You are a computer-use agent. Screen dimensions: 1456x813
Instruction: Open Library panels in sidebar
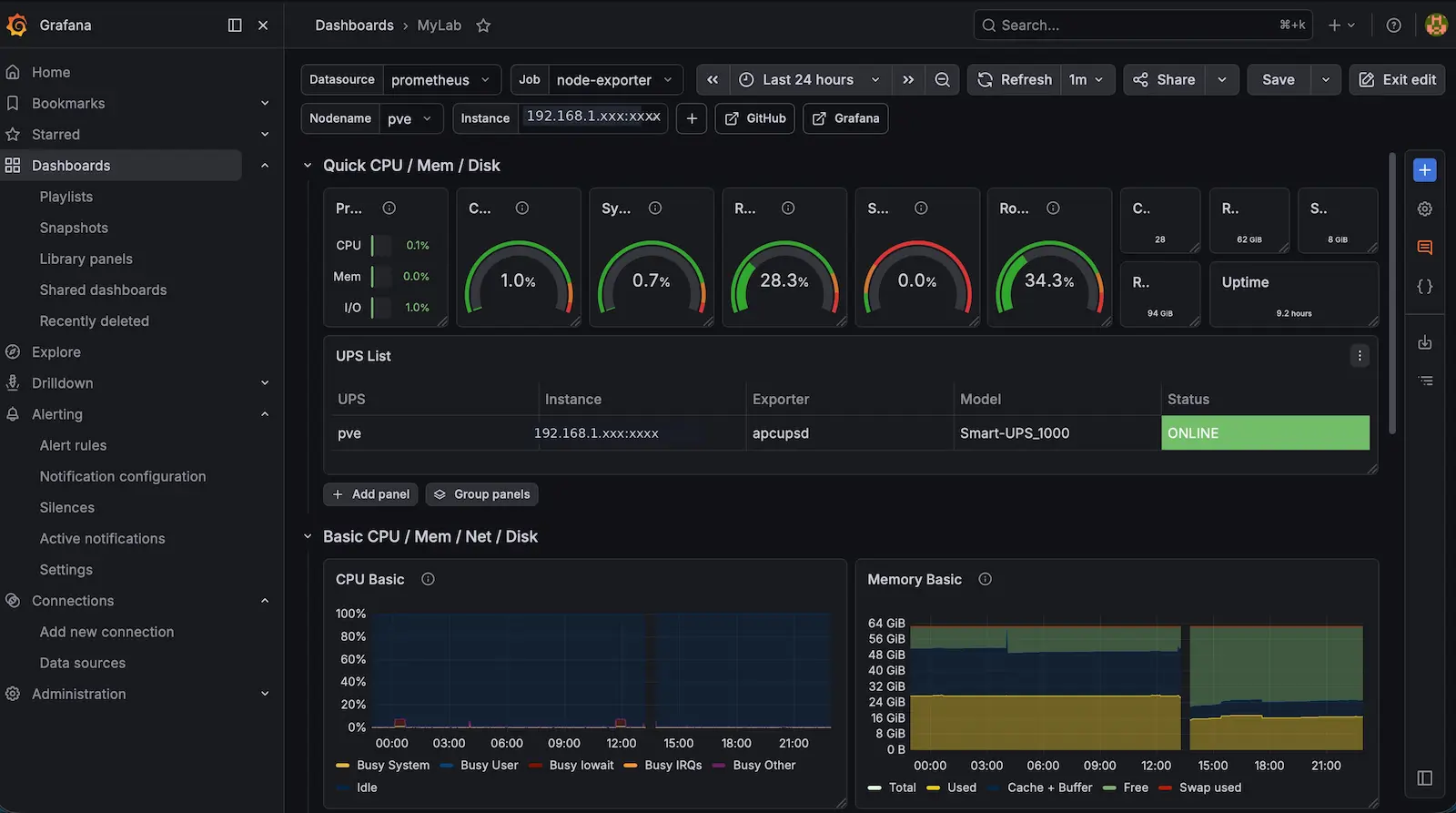click(x=86, y=259)
